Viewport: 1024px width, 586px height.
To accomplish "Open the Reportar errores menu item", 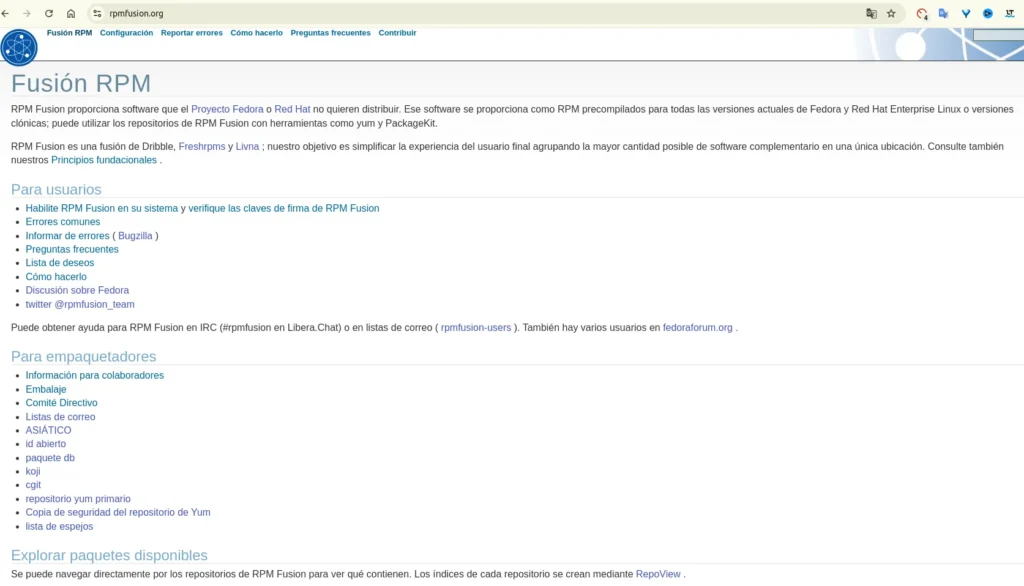I will [191, 33].
